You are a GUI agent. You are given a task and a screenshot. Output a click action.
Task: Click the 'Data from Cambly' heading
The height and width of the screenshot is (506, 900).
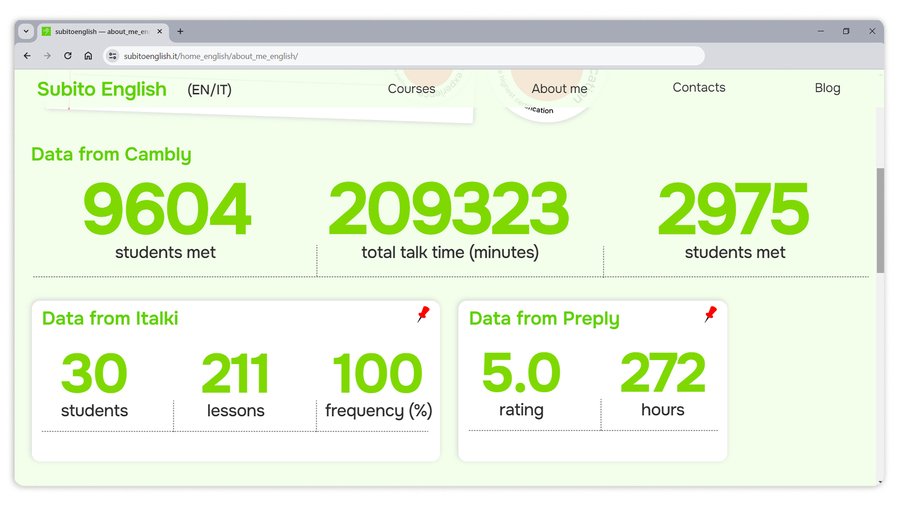point(111,154)
